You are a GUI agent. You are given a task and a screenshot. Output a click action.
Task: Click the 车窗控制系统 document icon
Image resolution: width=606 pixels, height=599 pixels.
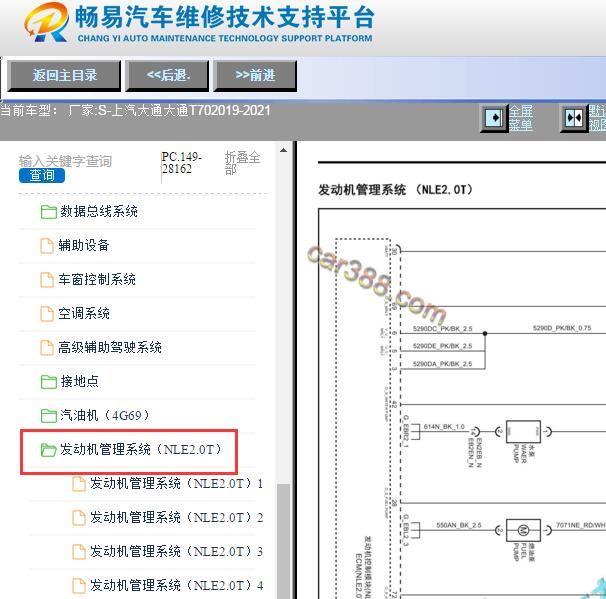47,280
